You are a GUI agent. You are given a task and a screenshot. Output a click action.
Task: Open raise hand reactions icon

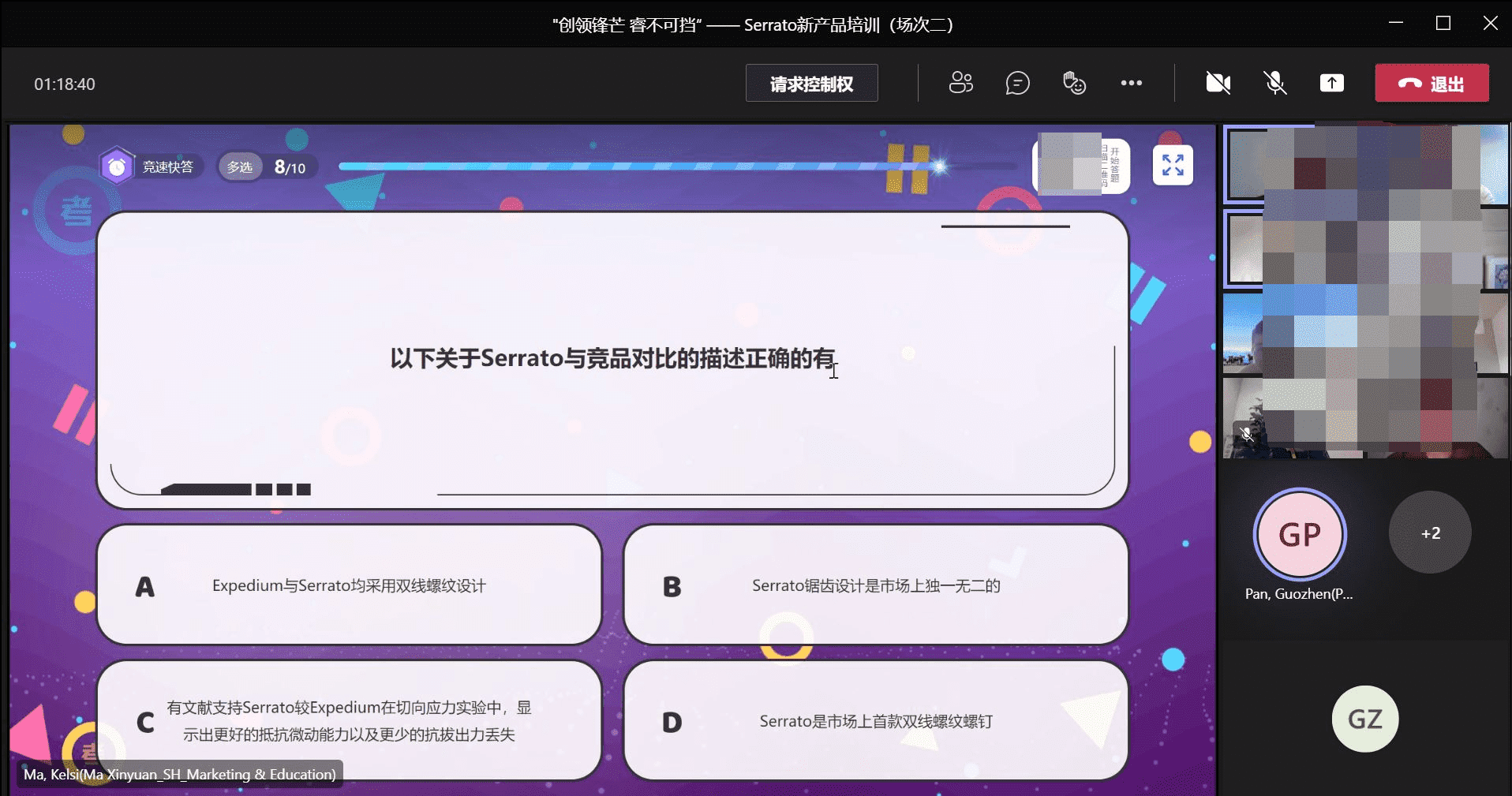(1074, 83)
